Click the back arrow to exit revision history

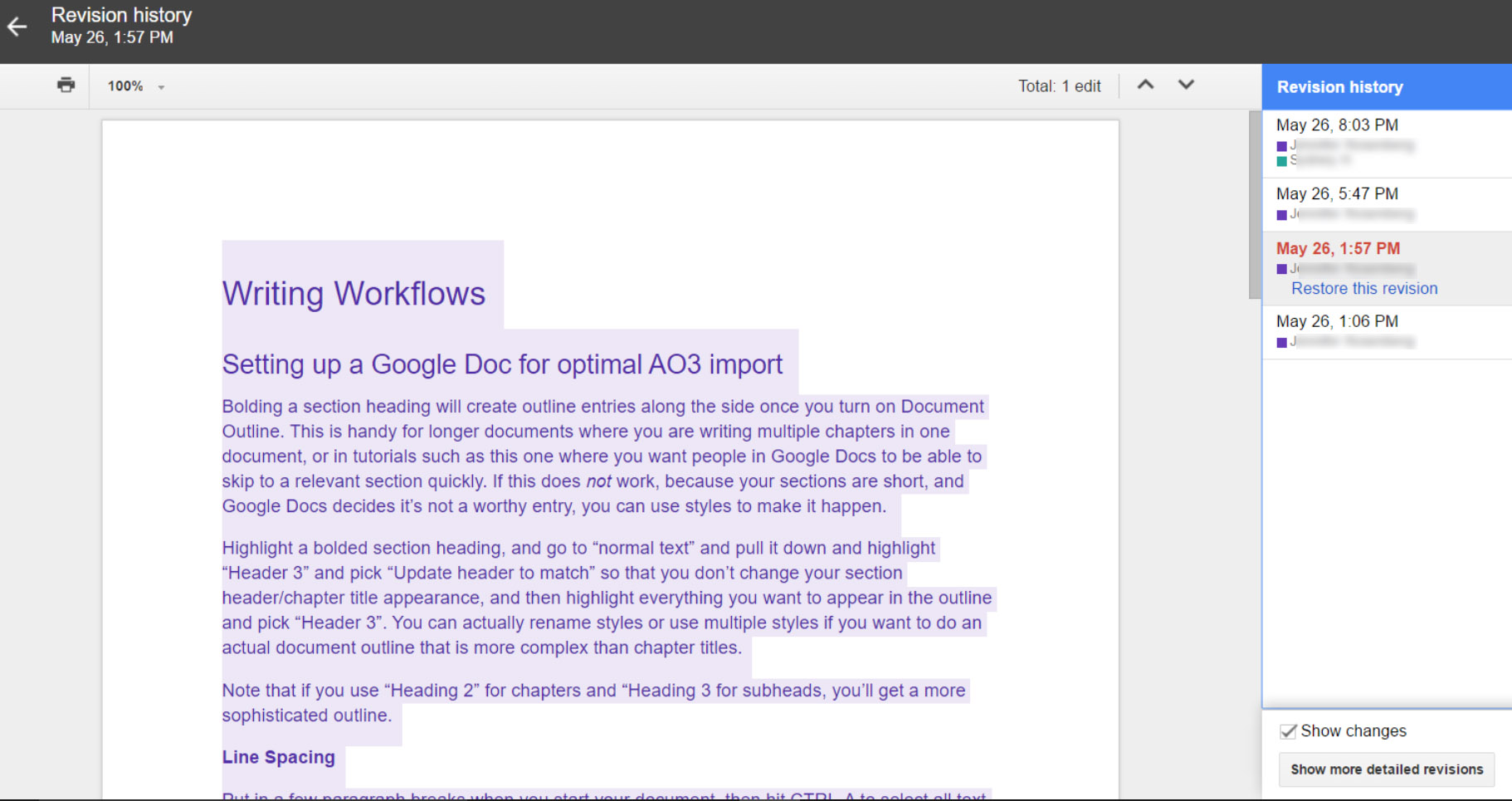coord(17,27)
